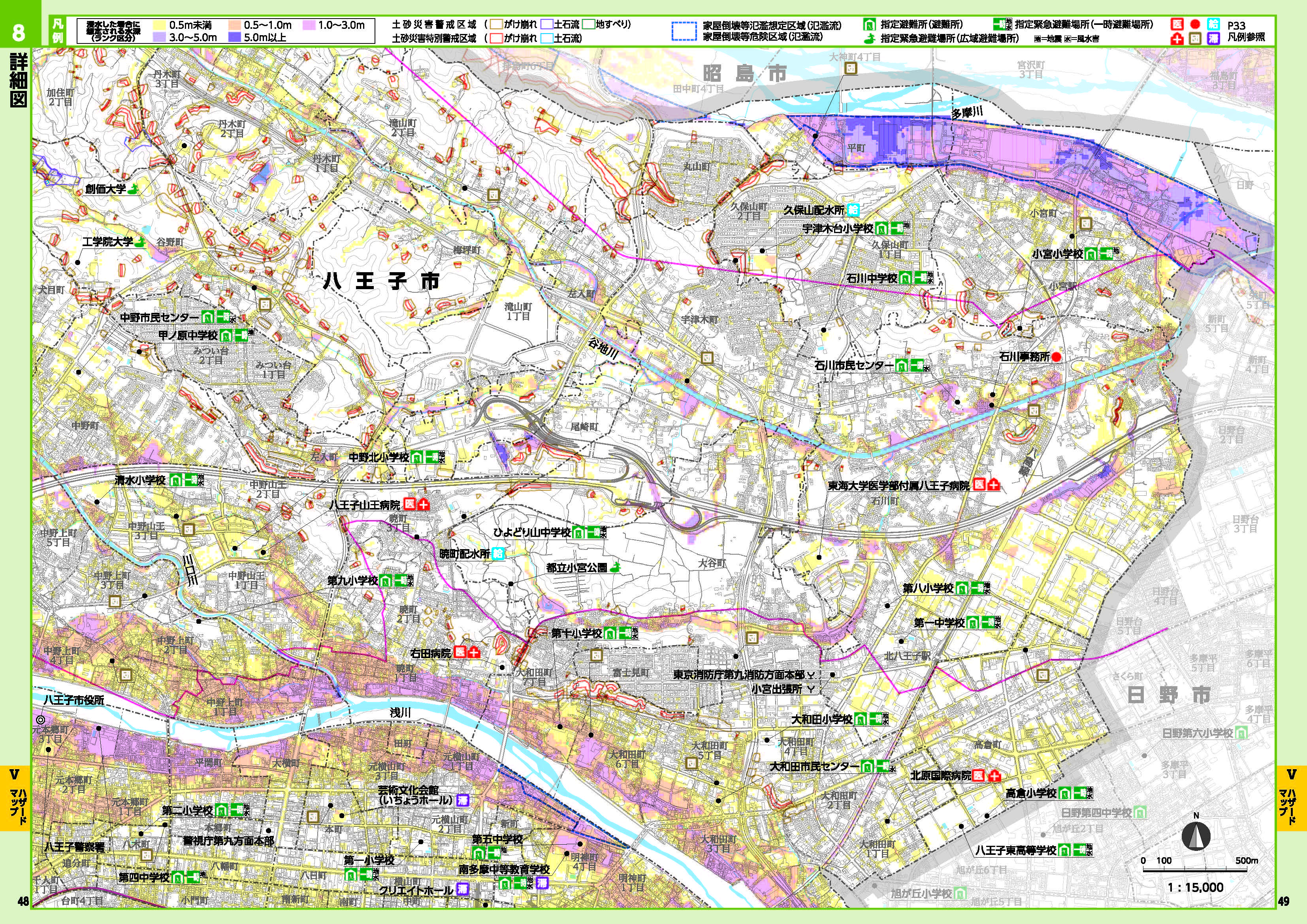
Task: Click the 東海大学医学部付属八王子病院 label
Action: [898, 486]
